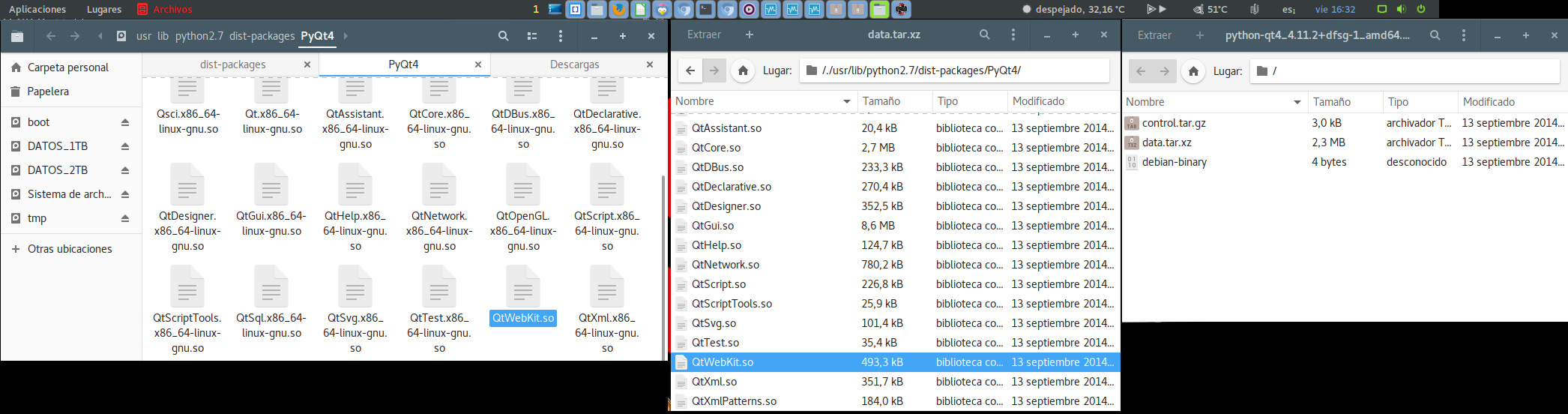The height and width of the screenshot is (414, 1568).
Task: Close the PyQt4 tab
Action: pos(478,64)
